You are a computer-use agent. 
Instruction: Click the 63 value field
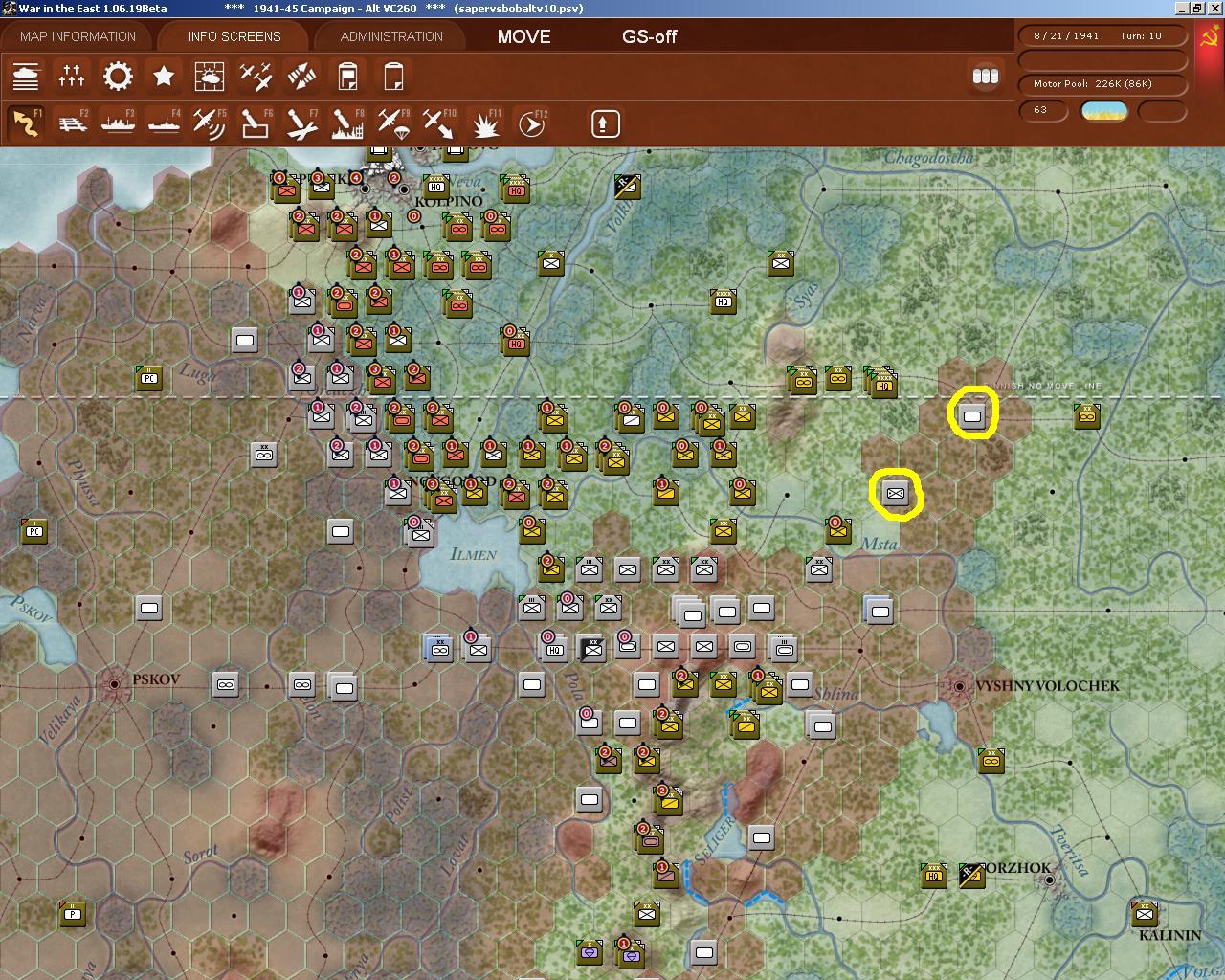pyautogui.click(x=1044, y=110)
